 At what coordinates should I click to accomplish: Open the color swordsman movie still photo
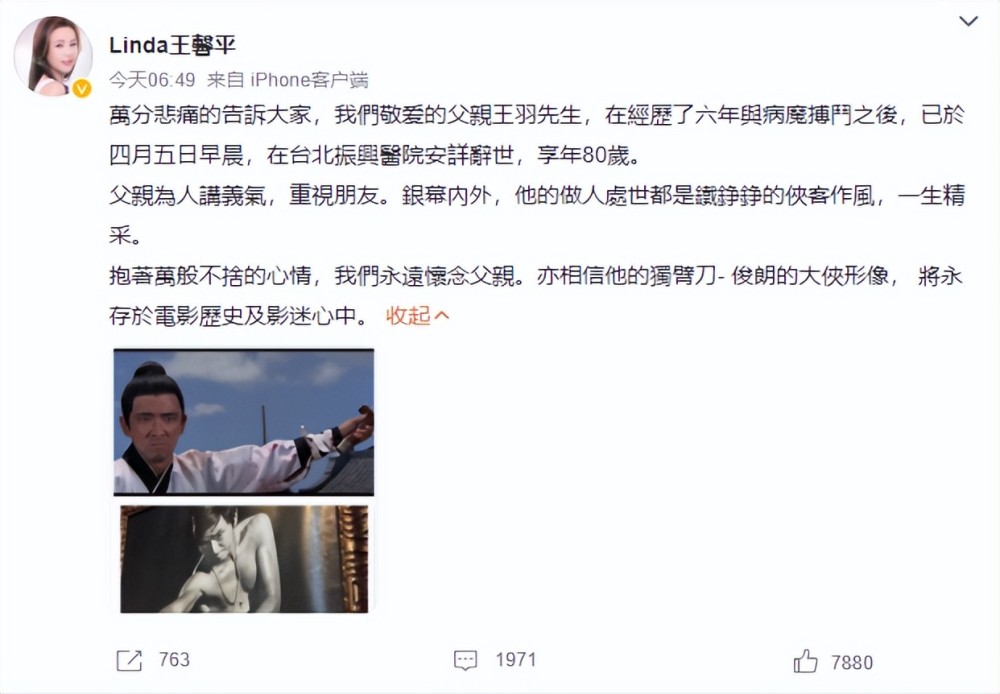pyautogui.click(x=244, y=422)
